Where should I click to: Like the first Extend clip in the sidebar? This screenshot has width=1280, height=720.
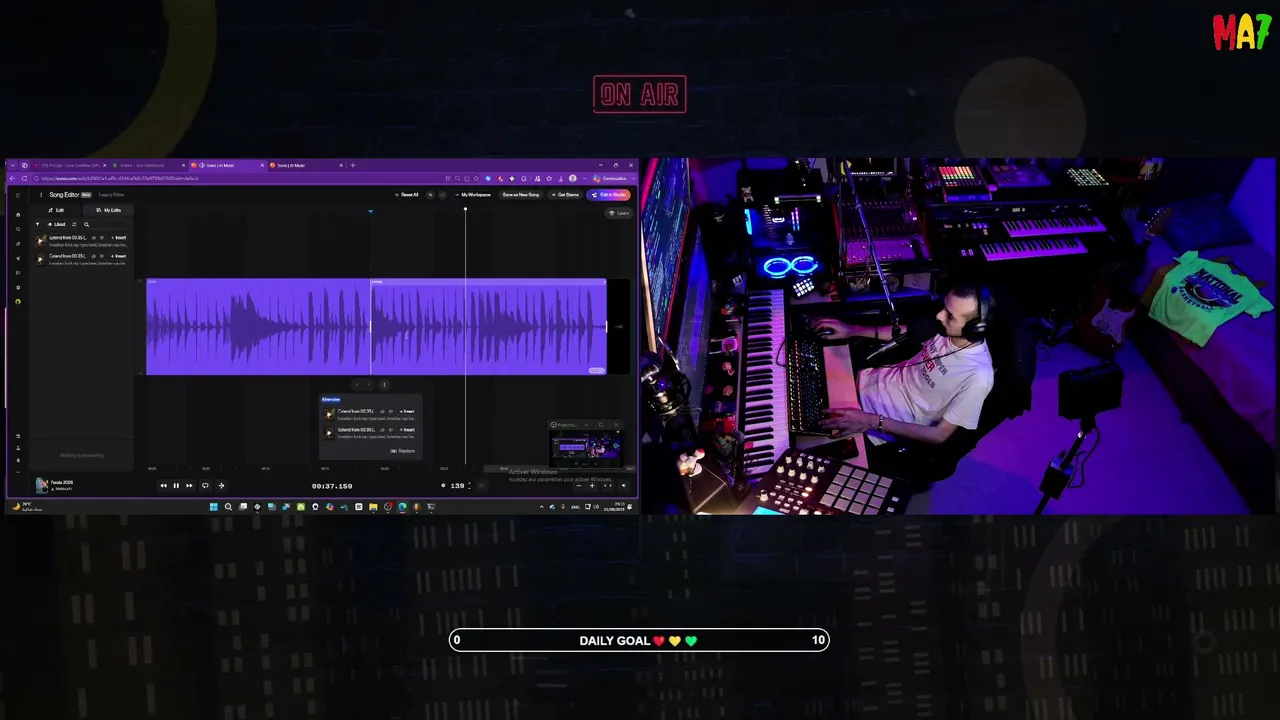tap(94, 238)
